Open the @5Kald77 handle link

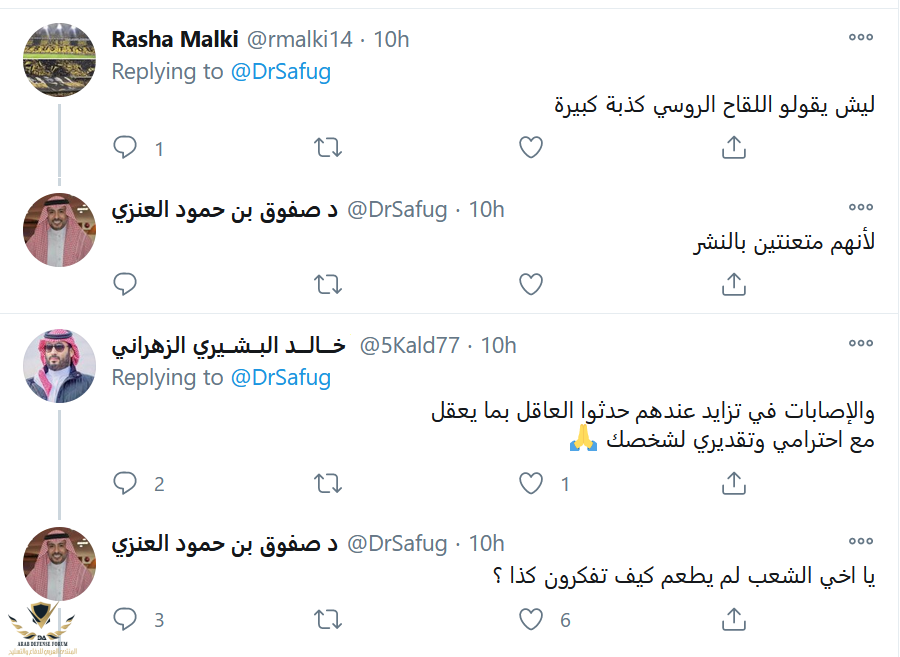[x=409, y=346]
